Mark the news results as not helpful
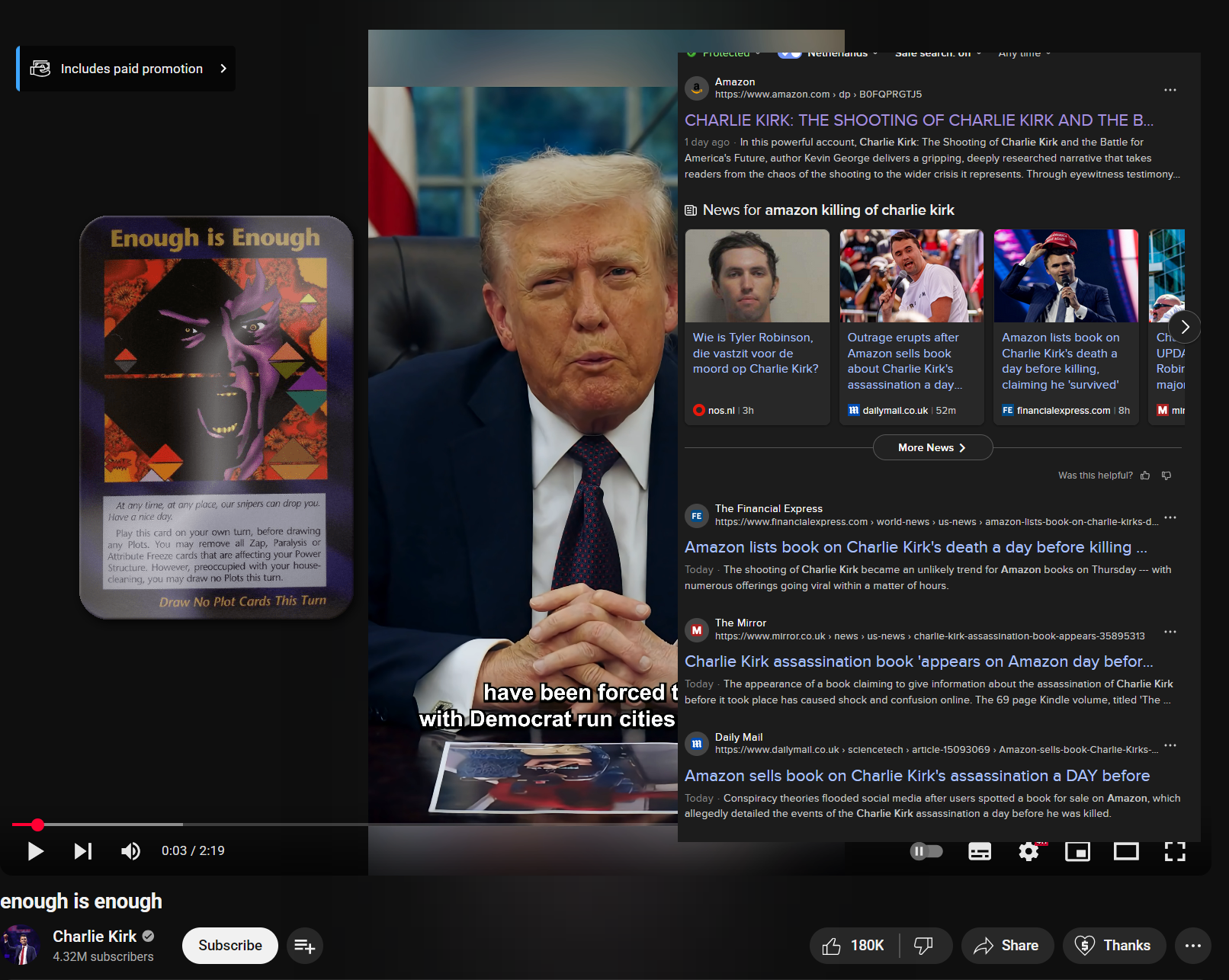The image size is (1229, 980). tap(1166, 476)
